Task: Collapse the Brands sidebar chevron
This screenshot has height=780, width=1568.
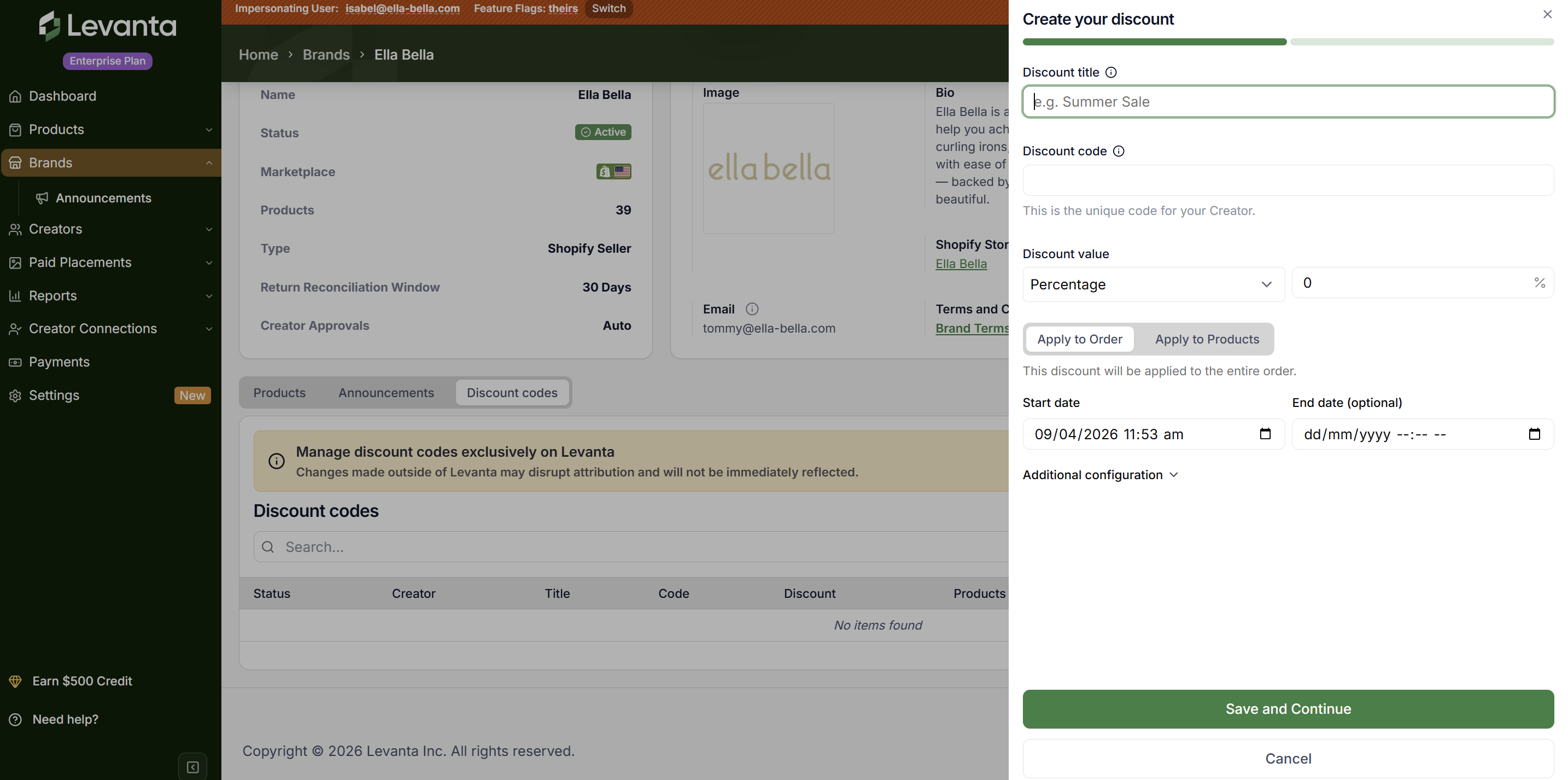Action: point(209,162)
